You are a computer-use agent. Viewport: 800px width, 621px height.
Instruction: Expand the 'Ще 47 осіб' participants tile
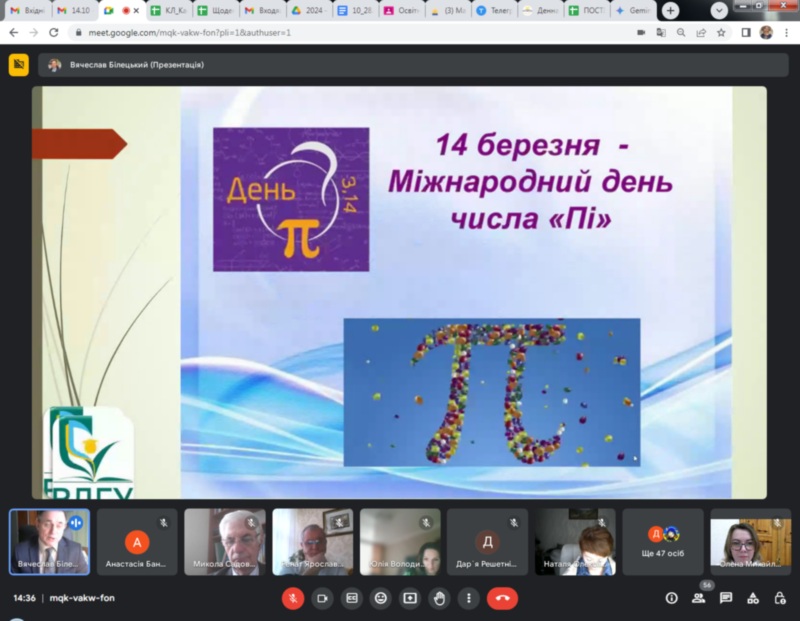click(x=662, y=541)
